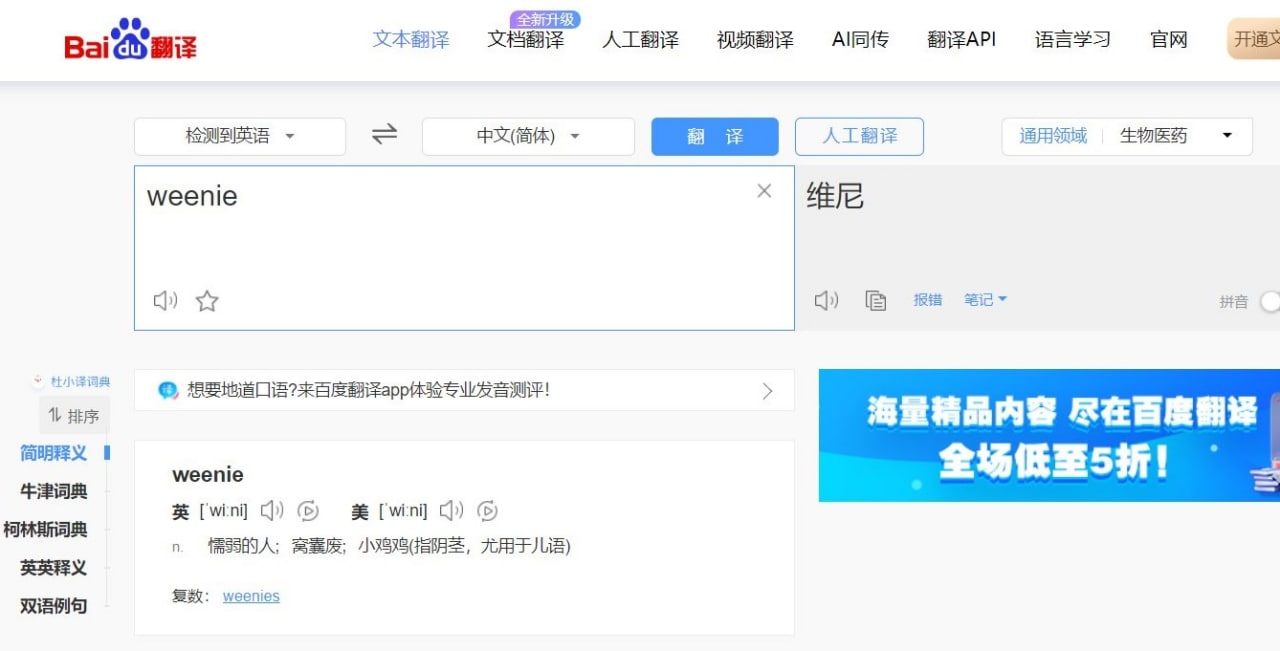Expand the 生物医药 domain dropdown arrow
Viewport: 1280px width, 651px height.
coord(1227,136)
